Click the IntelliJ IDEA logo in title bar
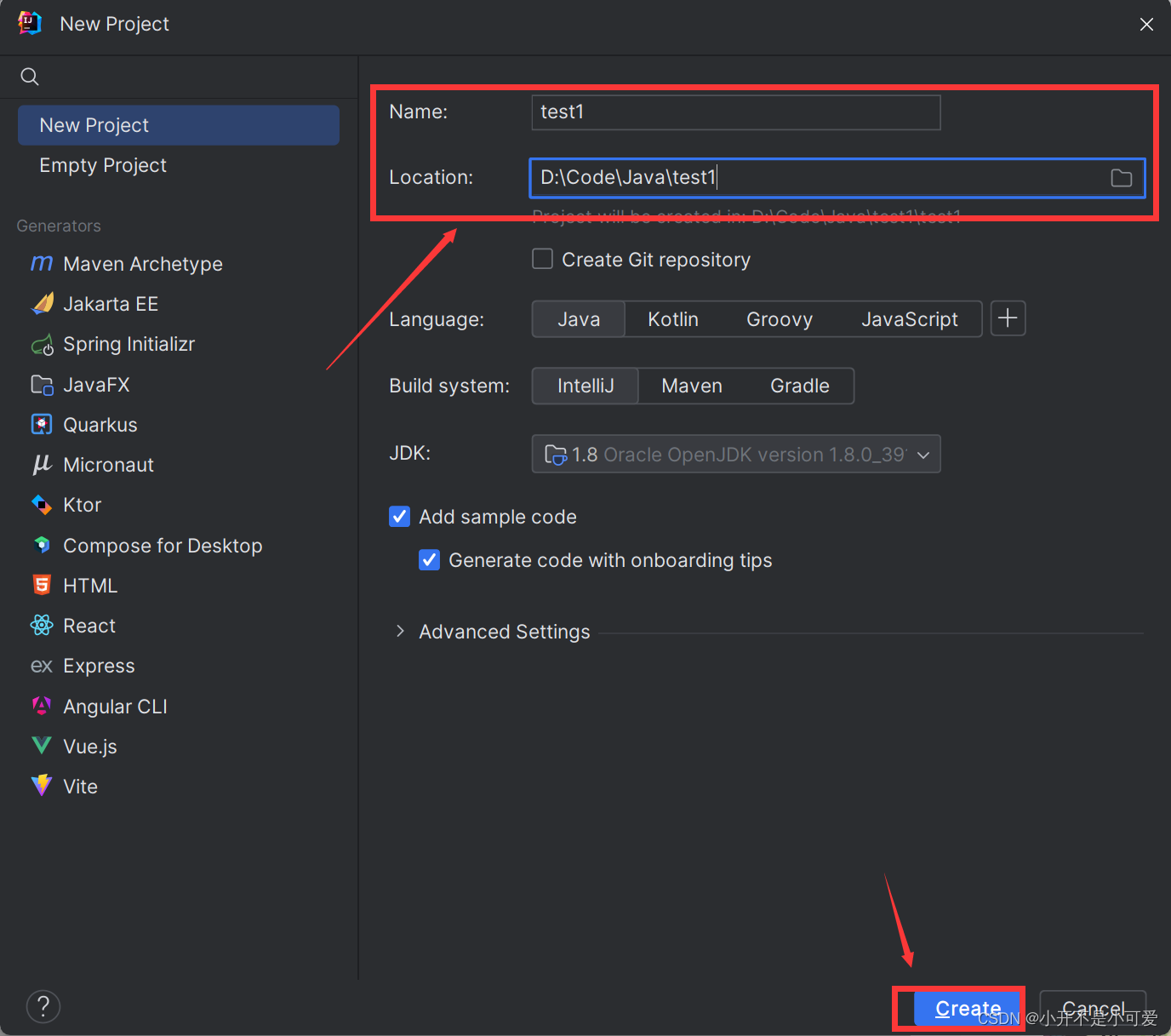The height and width of the screenshot is (1036, 1171). tap(31, 24)
